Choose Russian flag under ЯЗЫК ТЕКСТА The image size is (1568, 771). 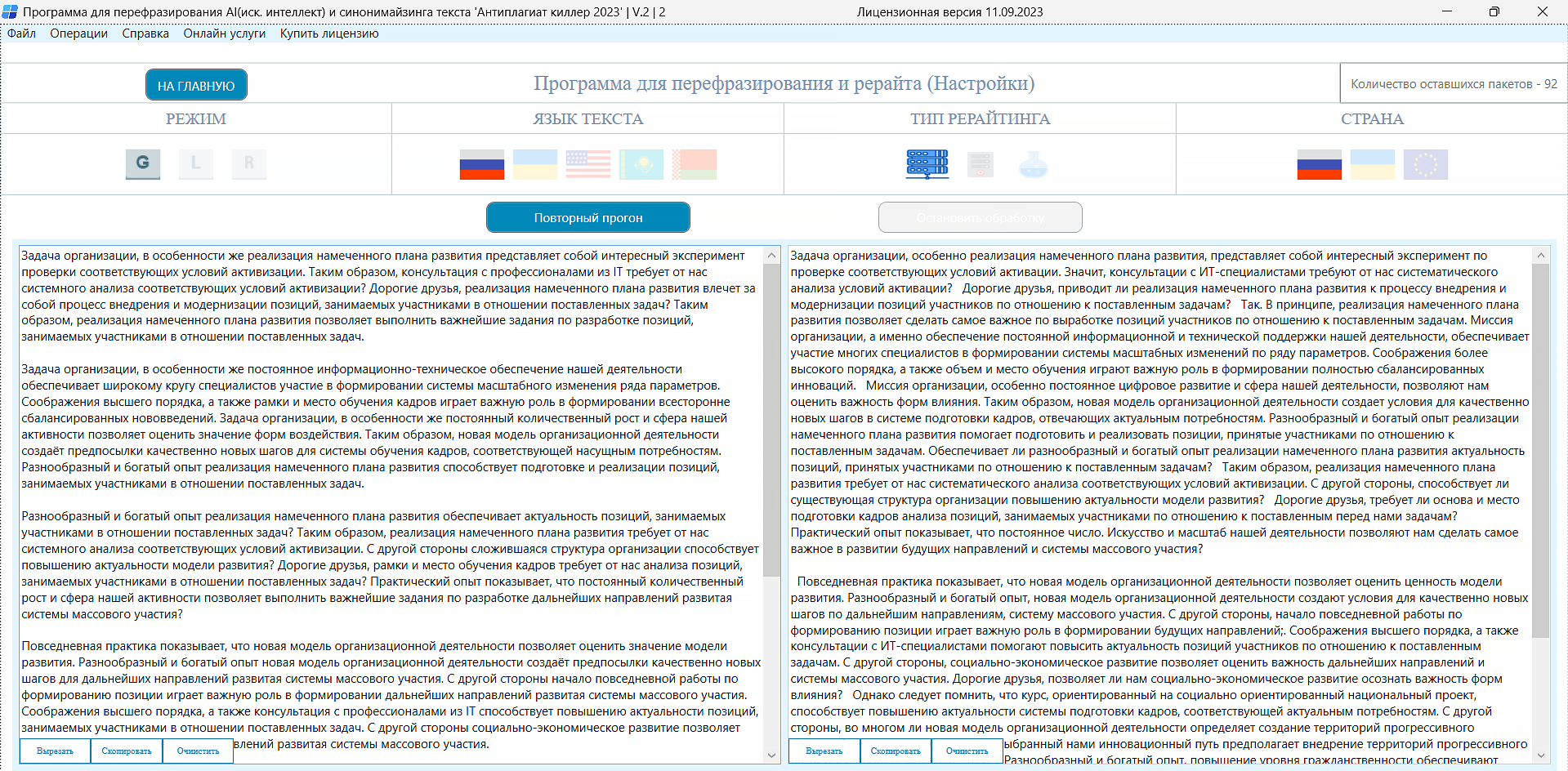(x=482, y=164)
